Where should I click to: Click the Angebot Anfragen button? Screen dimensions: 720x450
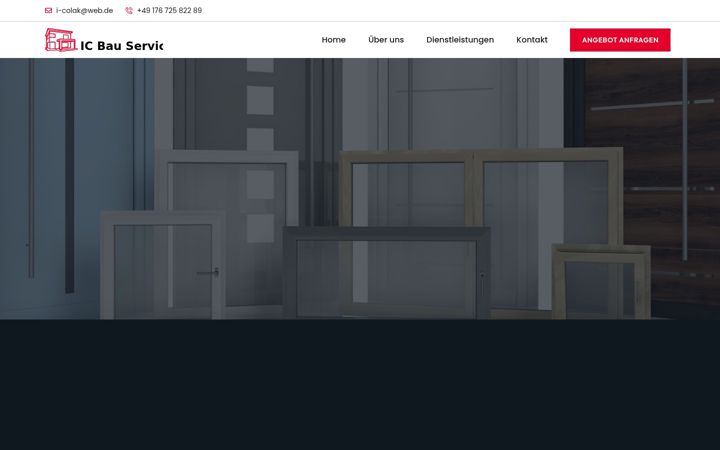(x=620, y=40)
